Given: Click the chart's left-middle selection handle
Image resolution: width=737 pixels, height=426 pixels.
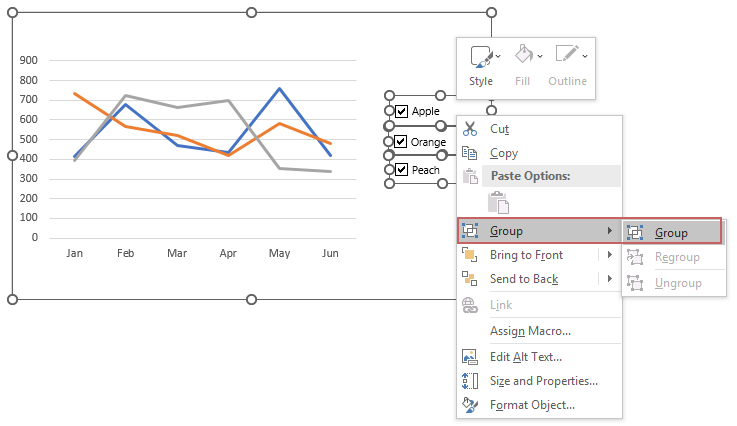Looking at the screenshot, I should (13, 156).
